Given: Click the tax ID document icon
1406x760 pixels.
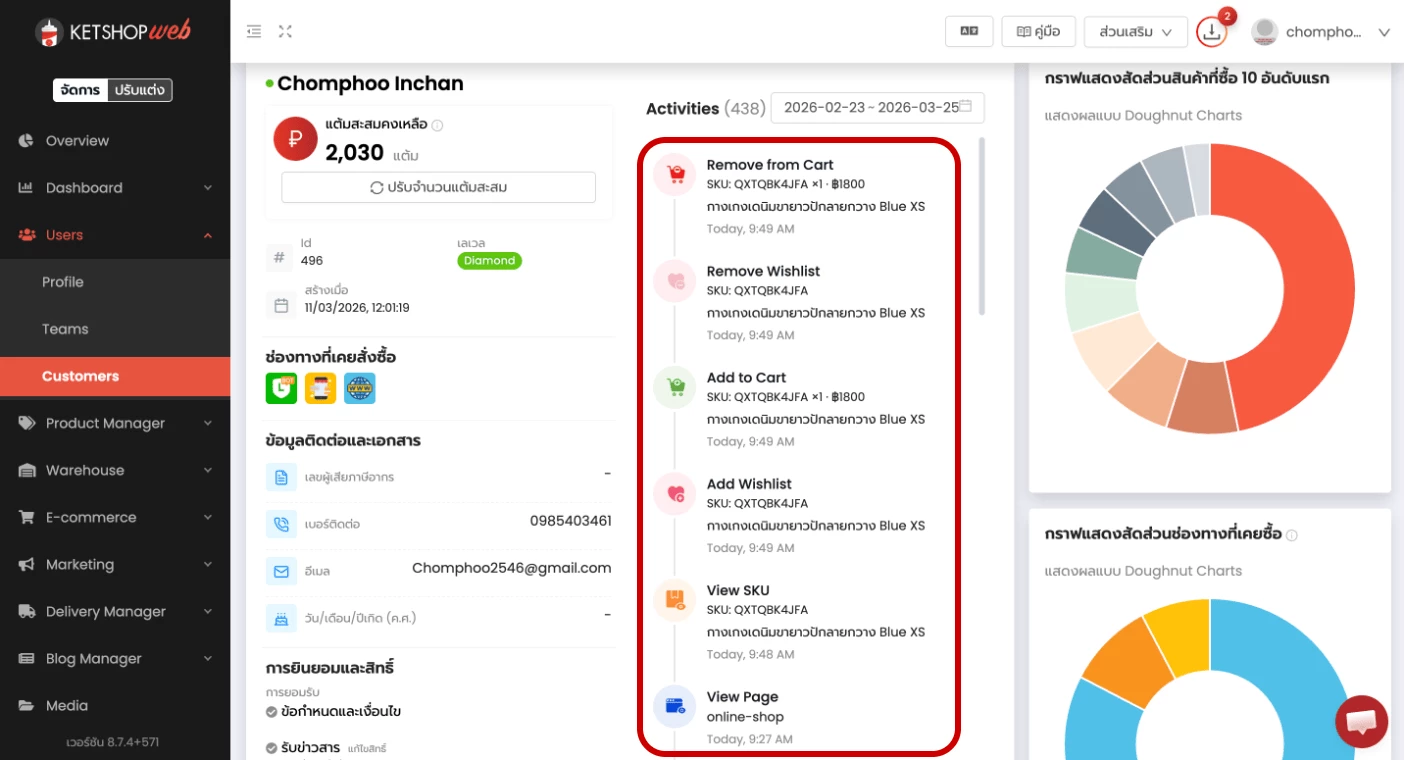Looking at the screenshot, I should coord(281,477).
